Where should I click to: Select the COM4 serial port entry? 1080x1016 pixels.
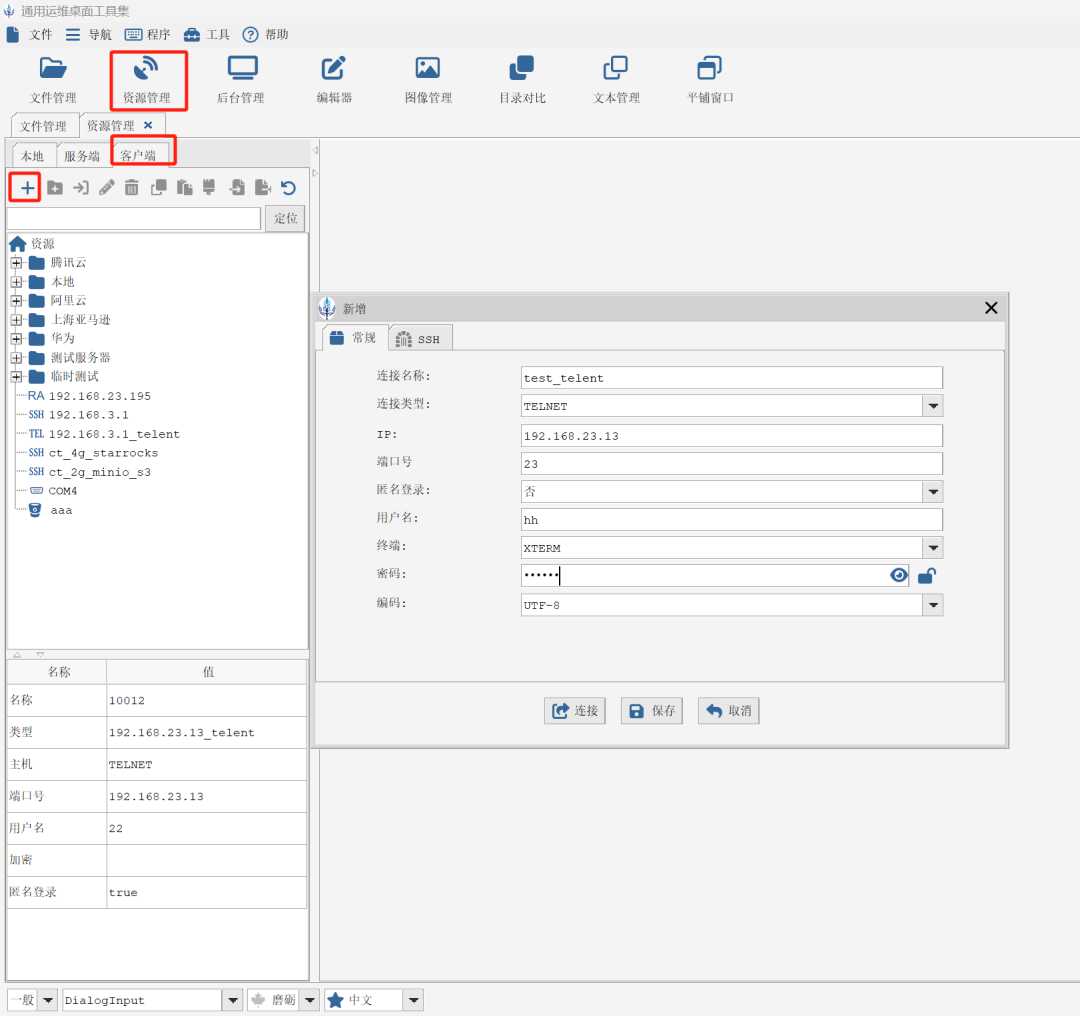coord(54,491)
